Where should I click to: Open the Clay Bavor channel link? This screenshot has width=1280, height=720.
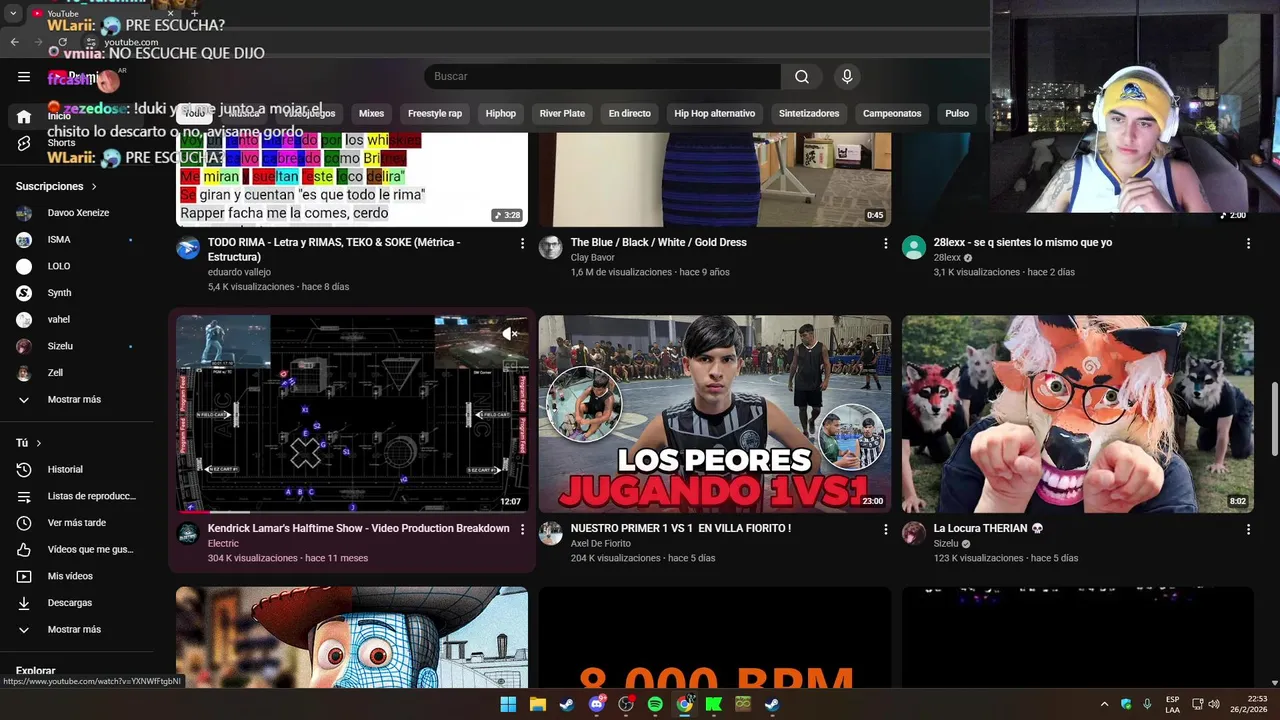[593, 258]
